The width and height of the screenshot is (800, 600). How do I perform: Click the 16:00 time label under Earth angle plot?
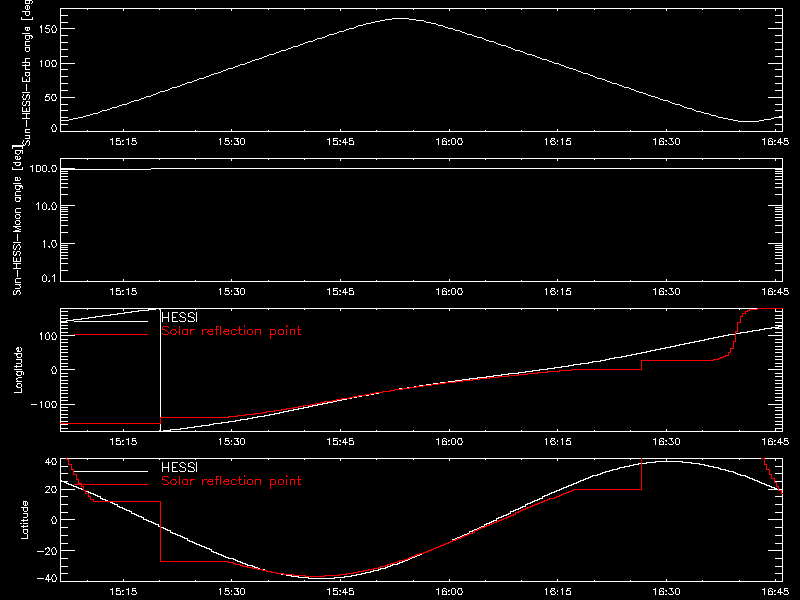449,142
